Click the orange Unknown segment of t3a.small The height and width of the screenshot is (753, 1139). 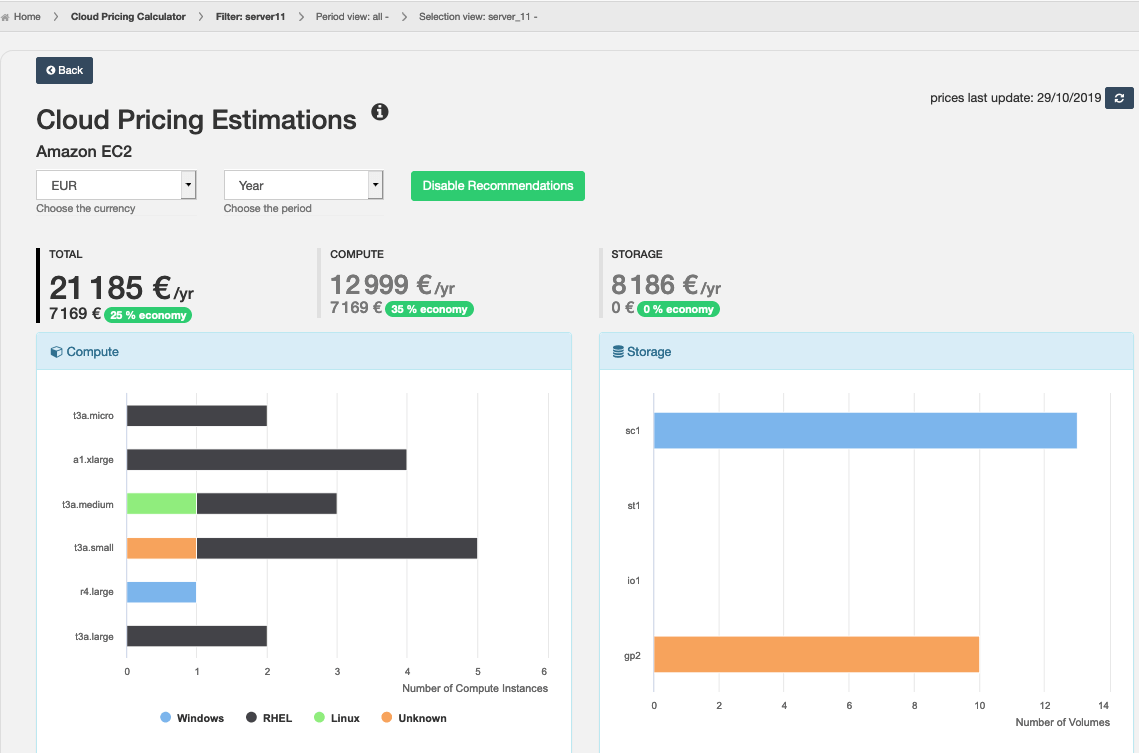coord(161,548)
